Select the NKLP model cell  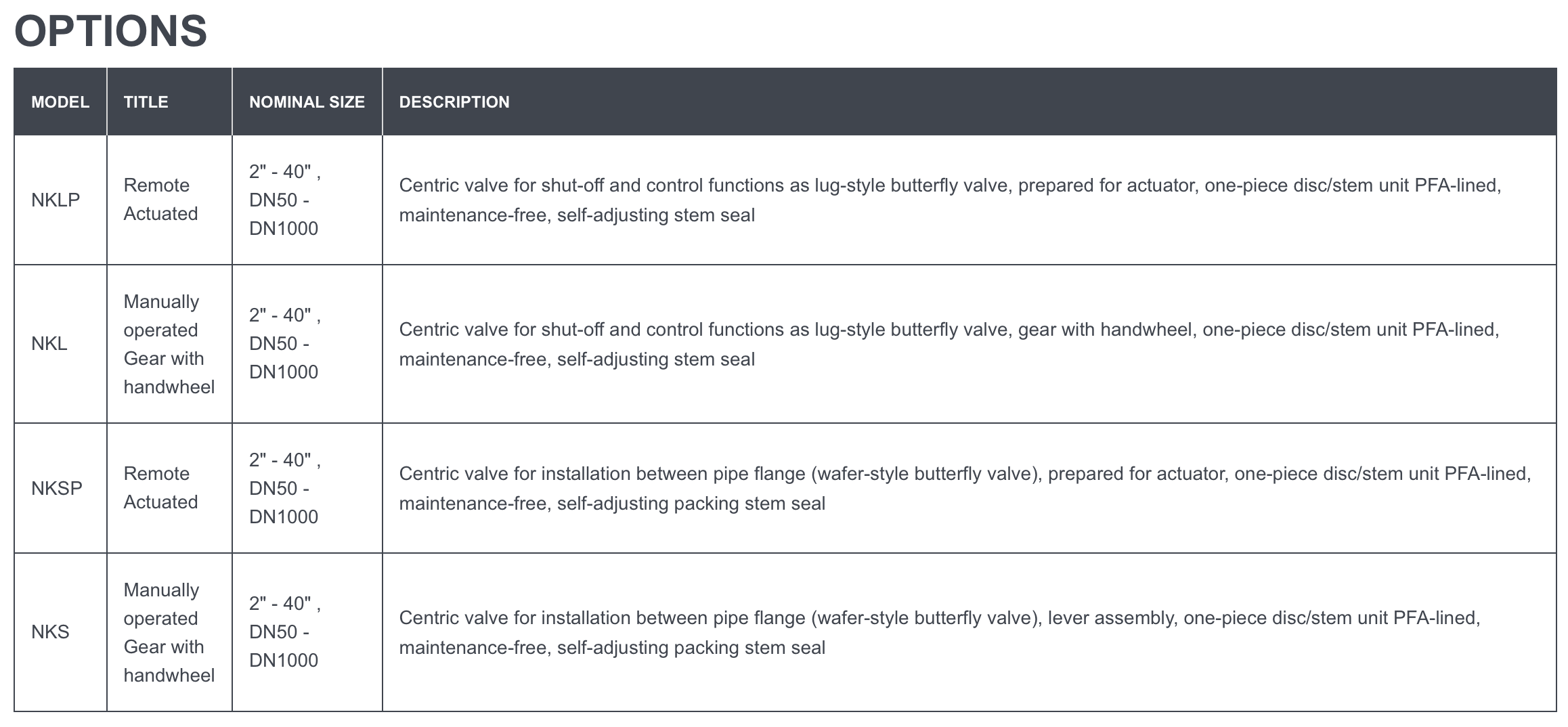tap(56, 200)
